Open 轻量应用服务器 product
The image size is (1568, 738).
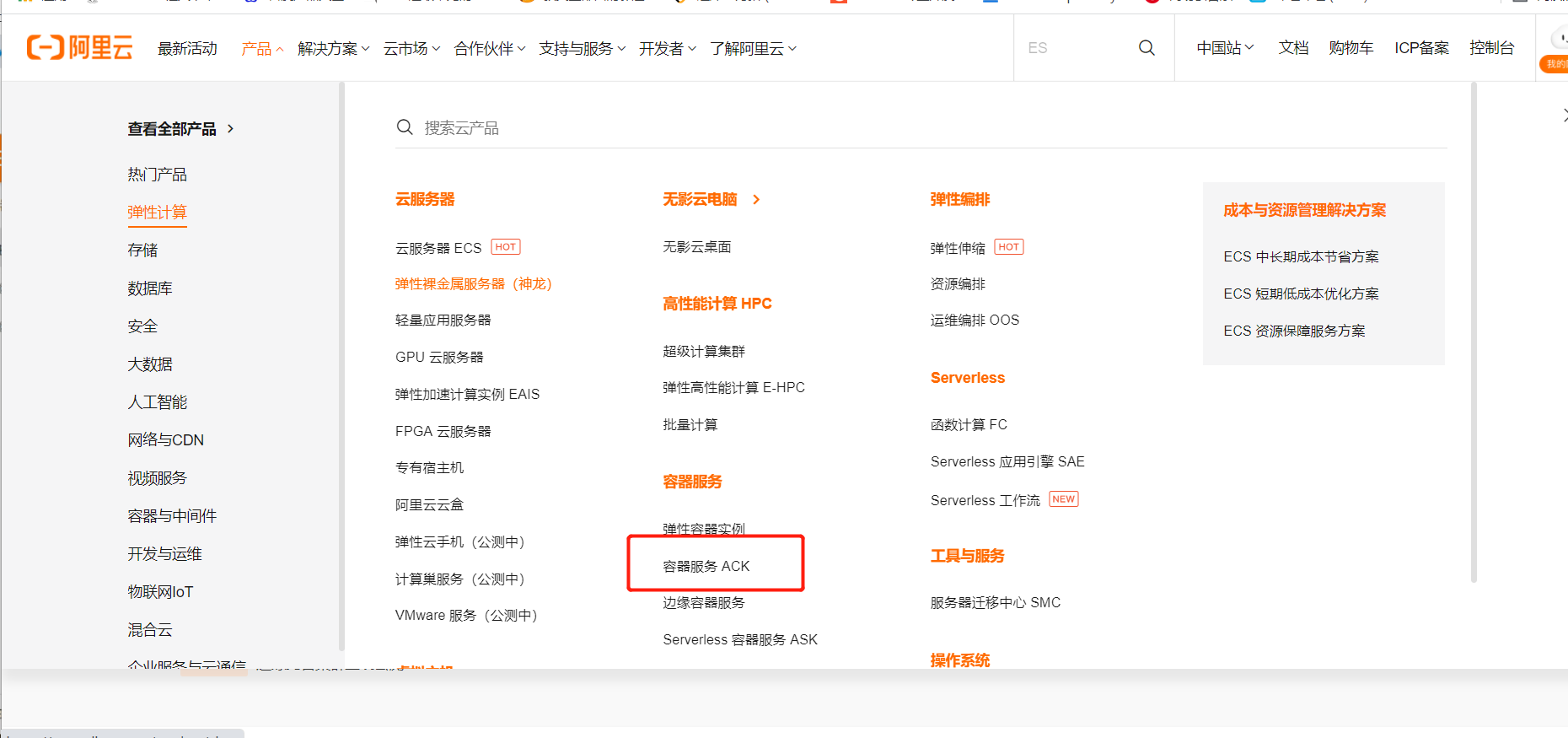click(x=443, y=321)
